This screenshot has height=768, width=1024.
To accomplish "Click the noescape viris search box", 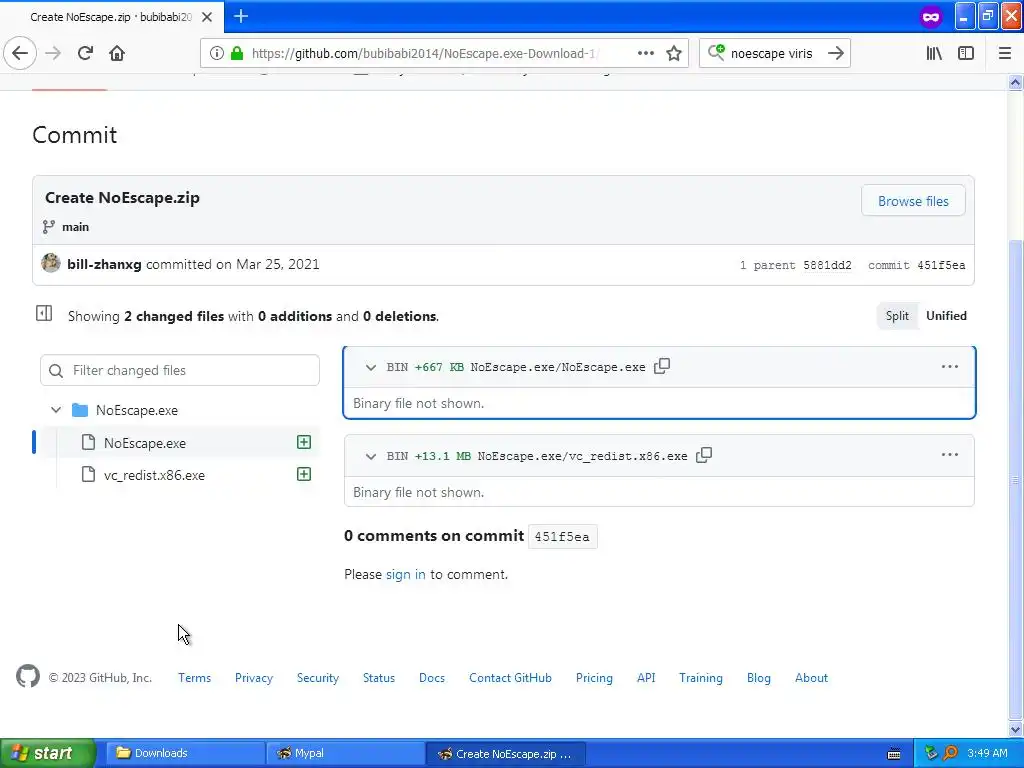I will pyautogui.click(x=775, y=53).
